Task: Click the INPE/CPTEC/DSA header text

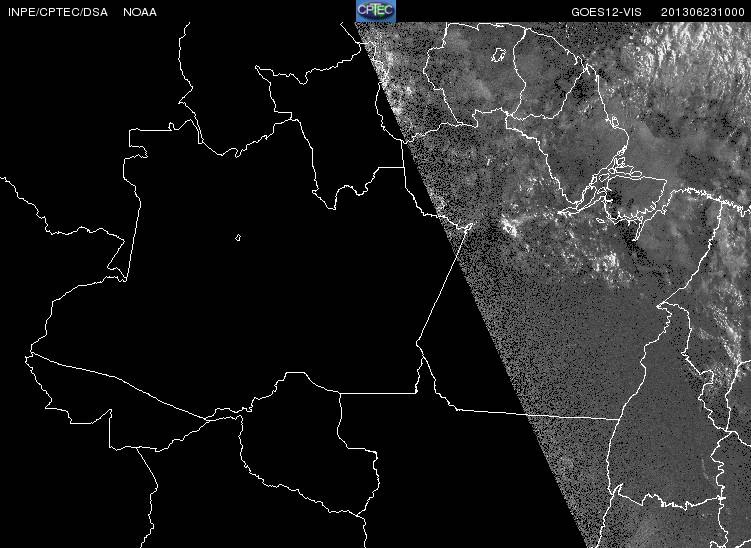Action: (58, 12)
